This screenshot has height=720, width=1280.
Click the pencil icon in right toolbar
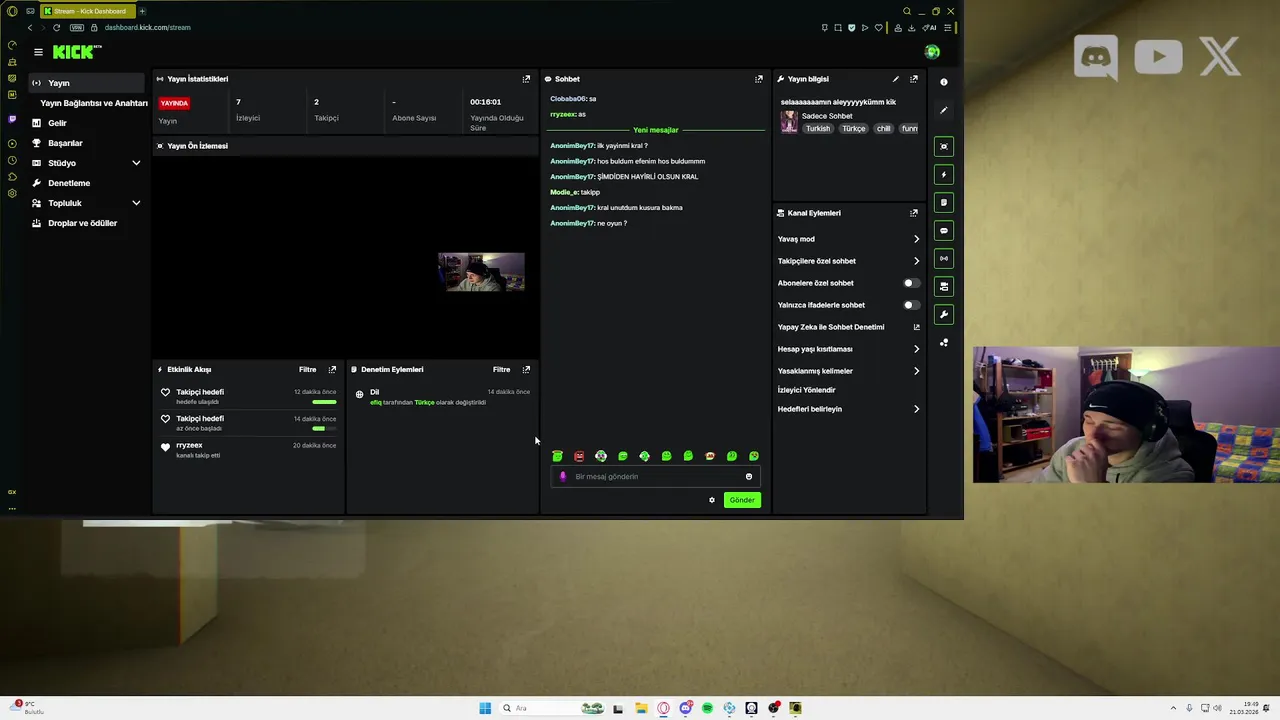(x=944, y=110)
